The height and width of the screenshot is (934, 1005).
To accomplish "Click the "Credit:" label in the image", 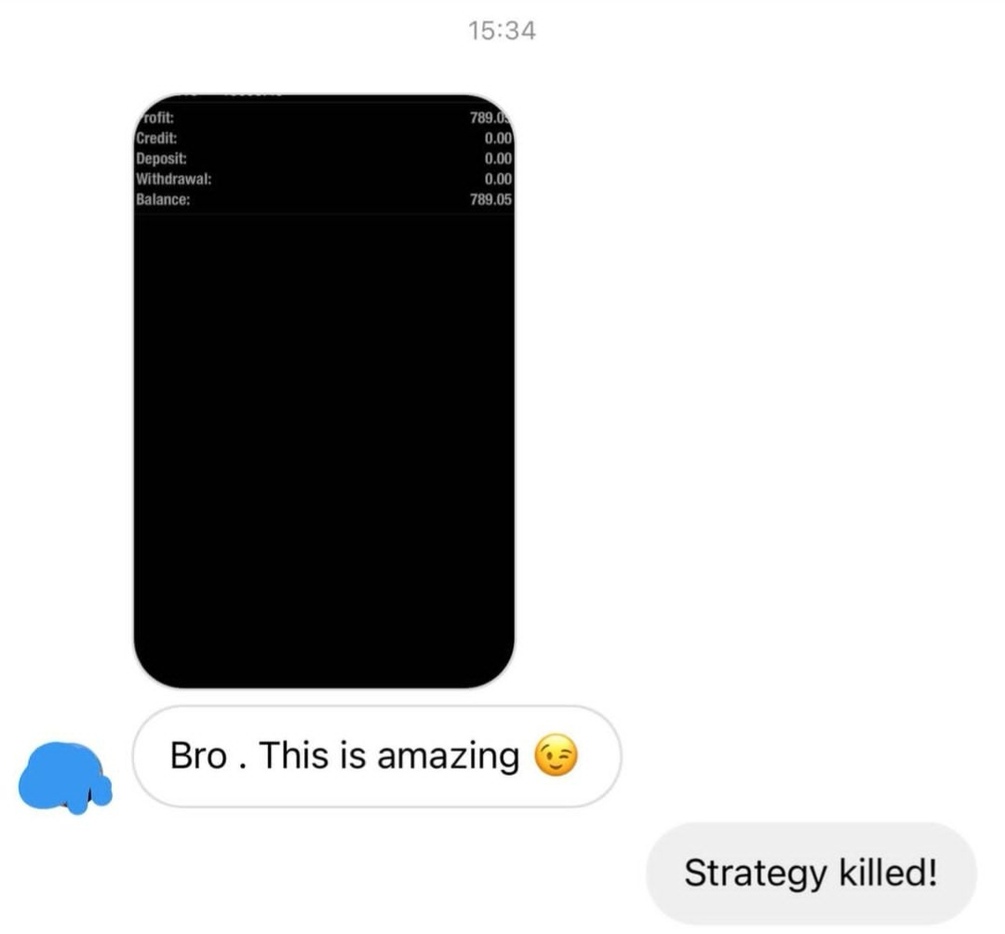I will click(x=156, y=138).
